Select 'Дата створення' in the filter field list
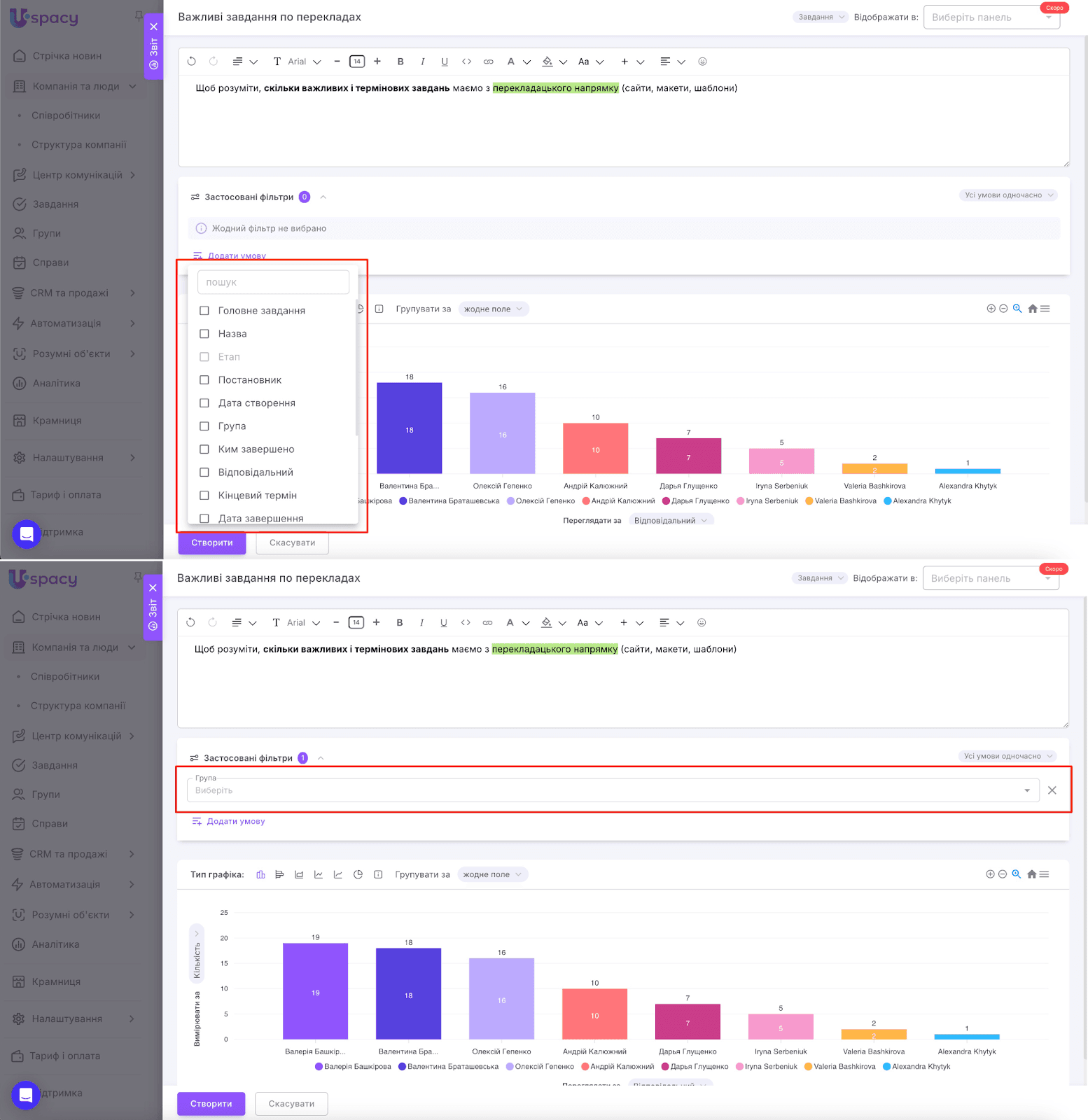 tap(256, 403)
